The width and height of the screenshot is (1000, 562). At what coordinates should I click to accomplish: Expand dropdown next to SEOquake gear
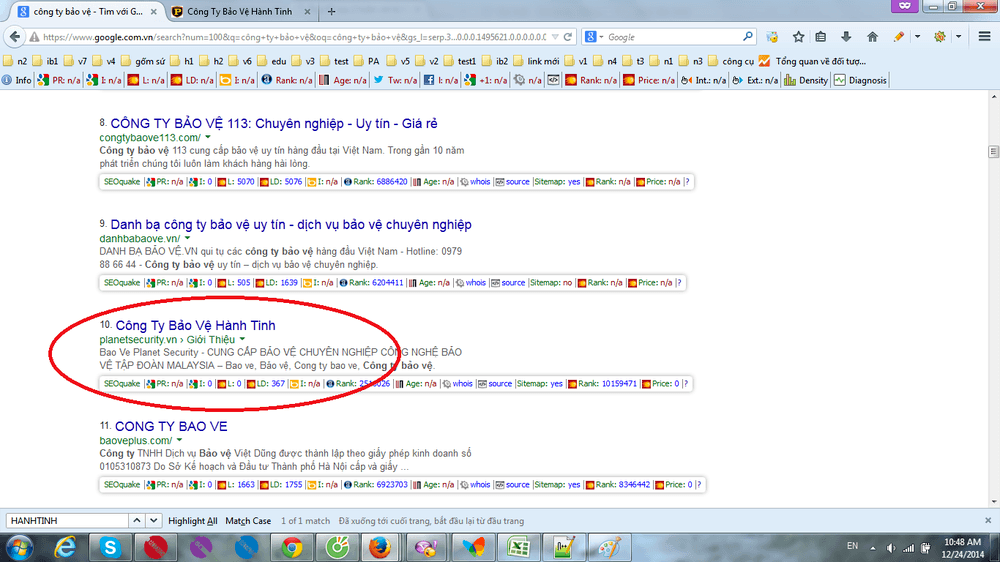(x=959, y=37)
